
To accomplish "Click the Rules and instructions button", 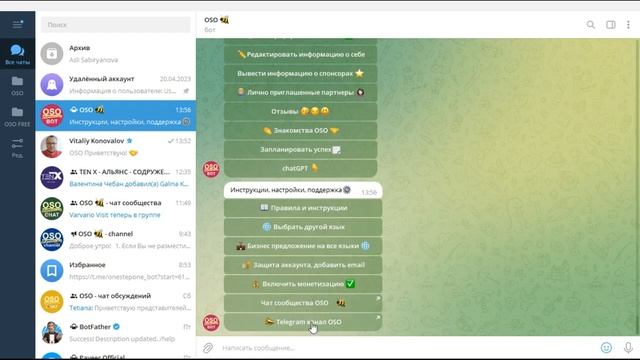I will point(303,208).
